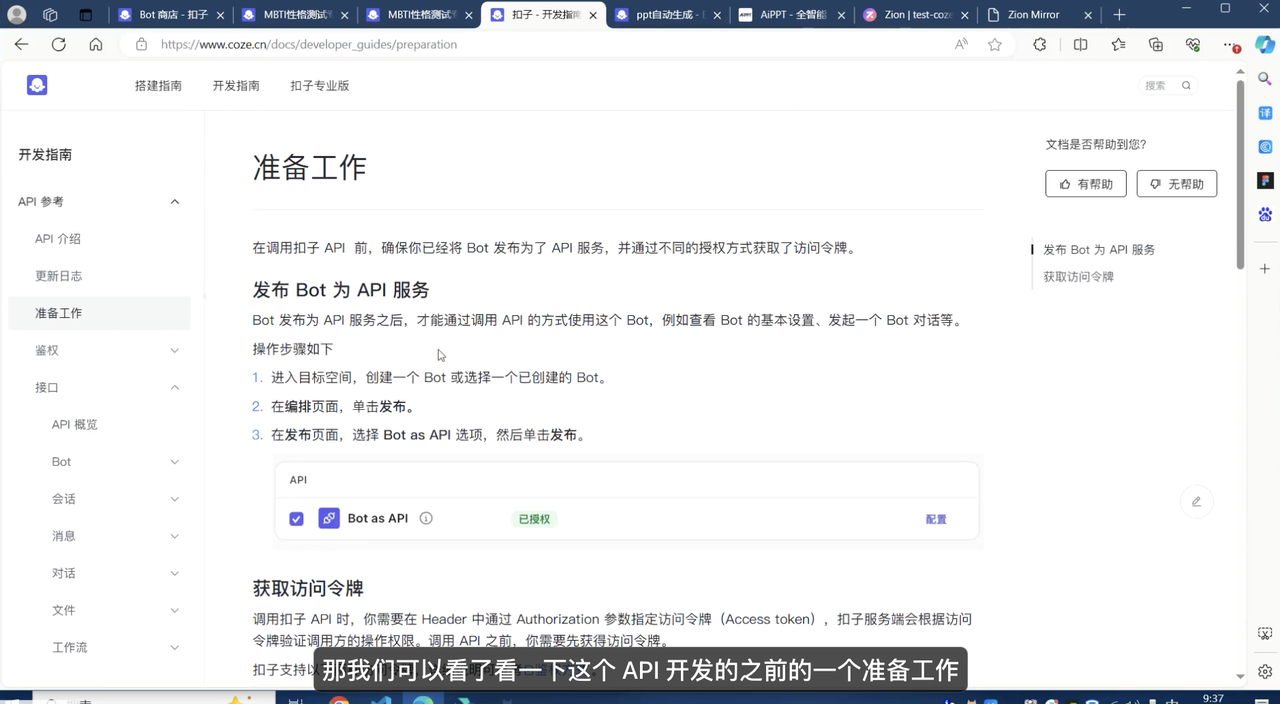Switch to Zion Mirror browser tab
Viewport: 1280px width, 704px height.
click(x=1039, y=15)
